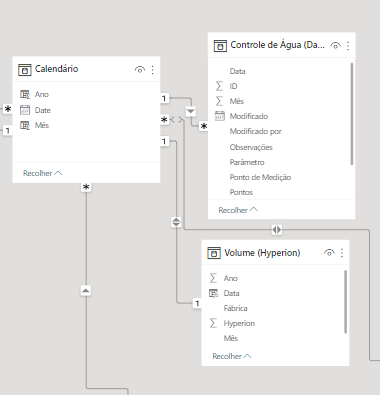Viewport: 380px width, 395px height.
Task: Click the Volume (Hyperion) table header icon
Action: pos(214,253)
